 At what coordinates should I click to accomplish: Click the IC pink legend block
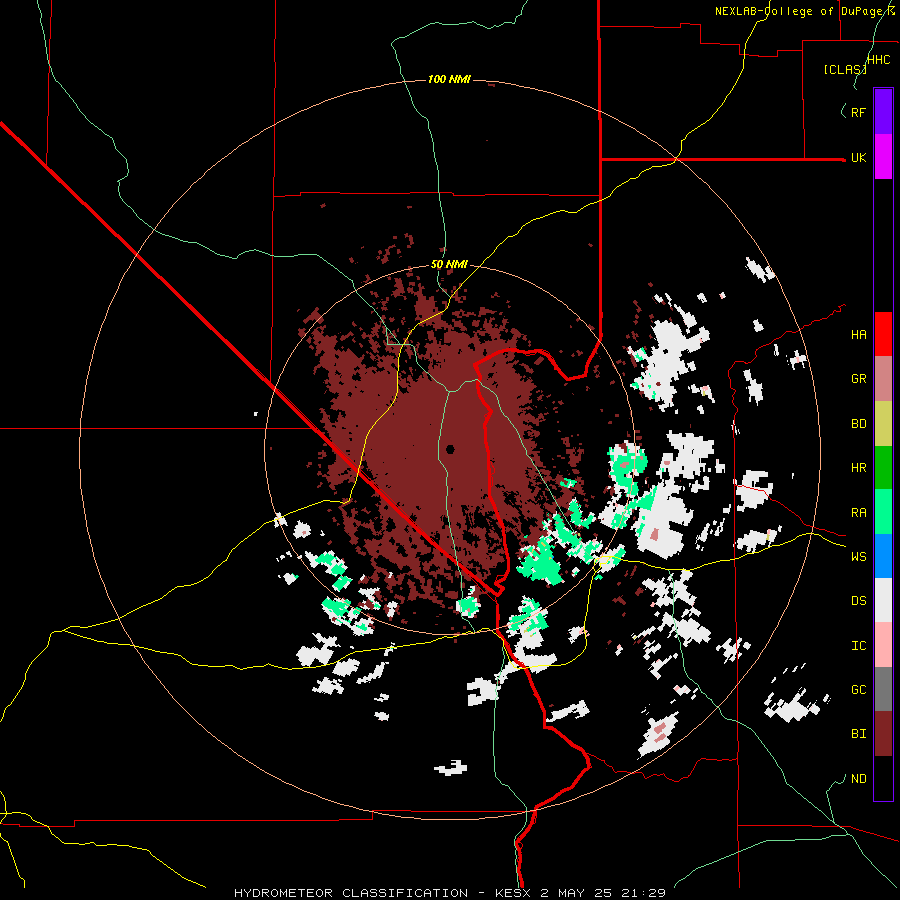(883, 645)
